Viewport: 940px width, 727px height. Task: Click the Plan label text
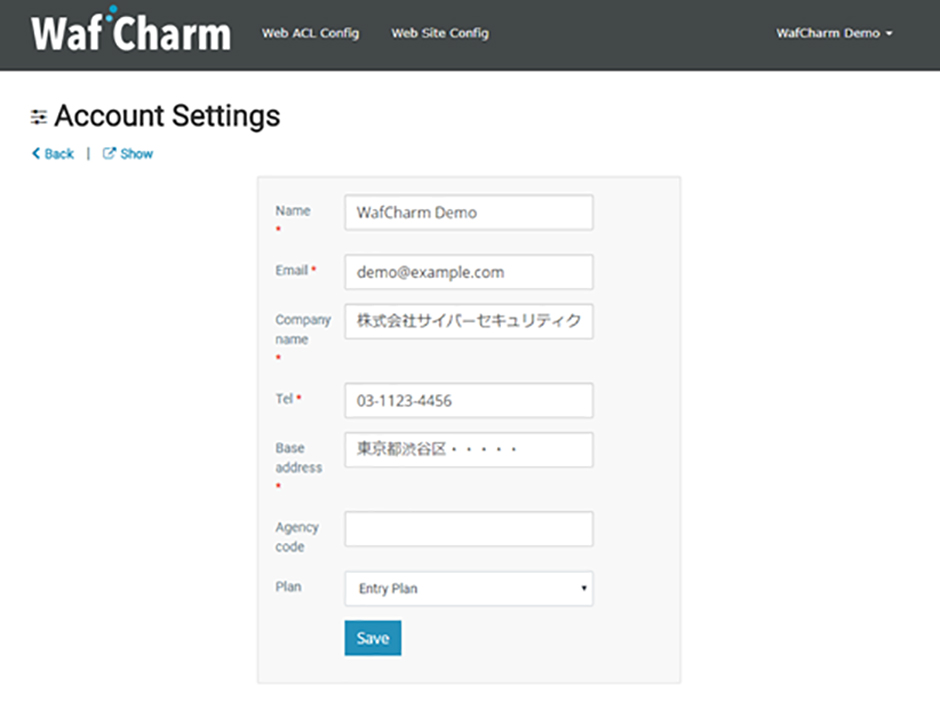tap(287, 587)
